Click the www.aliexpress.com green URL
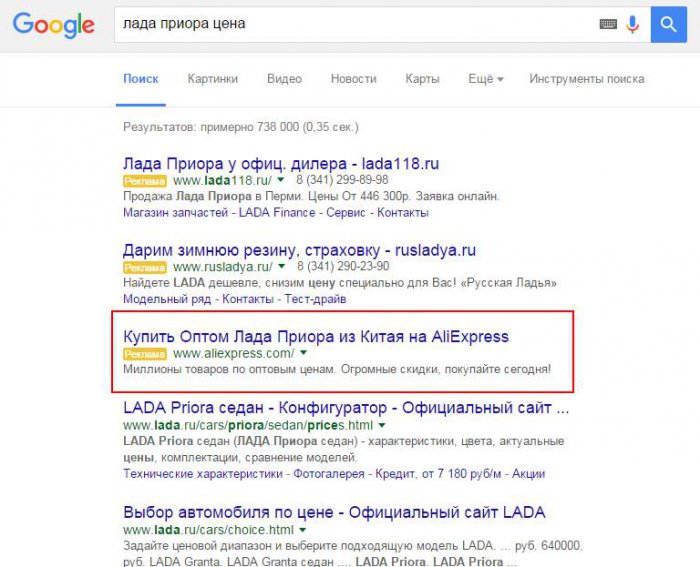Image resolution: width=700 pixels, height=567 pixels. point(234,354)
